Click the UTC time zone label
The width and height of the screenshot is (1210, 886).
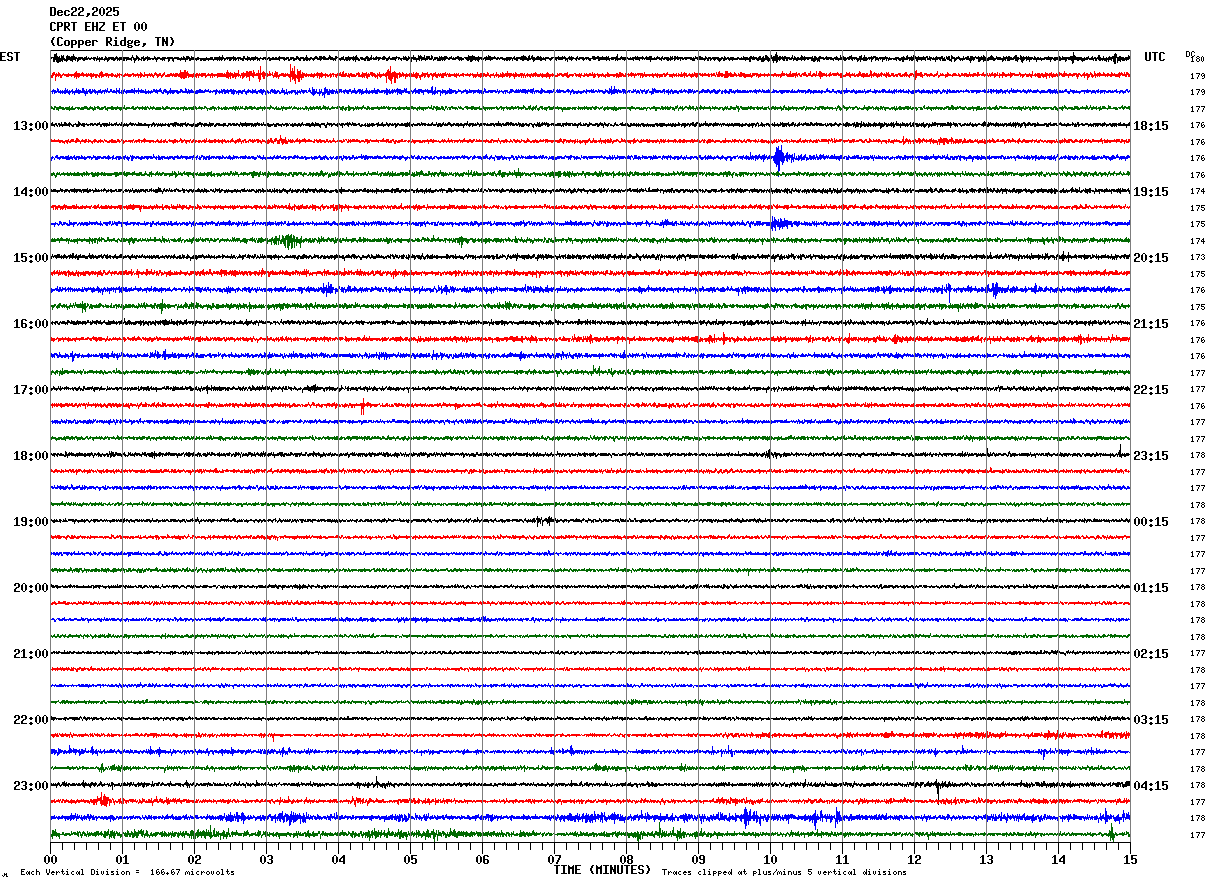(1155, 57)
